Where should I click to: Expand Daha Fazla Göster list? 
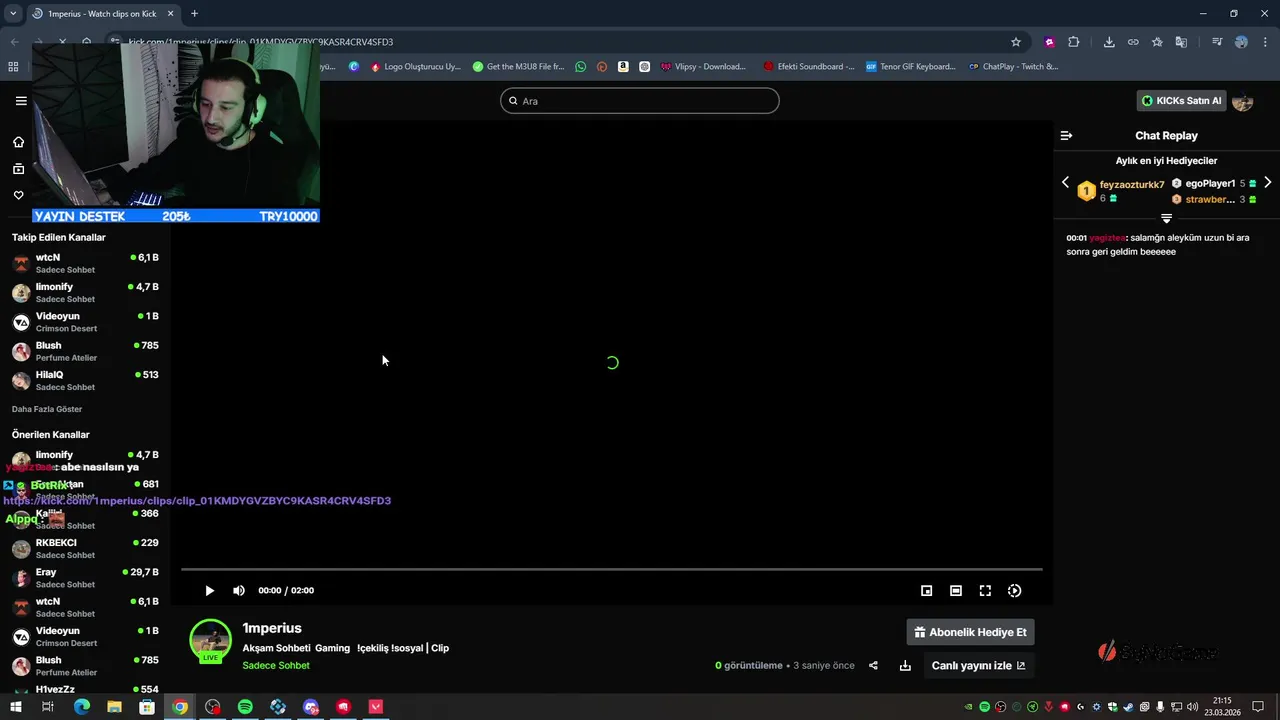tap(47, 409)
